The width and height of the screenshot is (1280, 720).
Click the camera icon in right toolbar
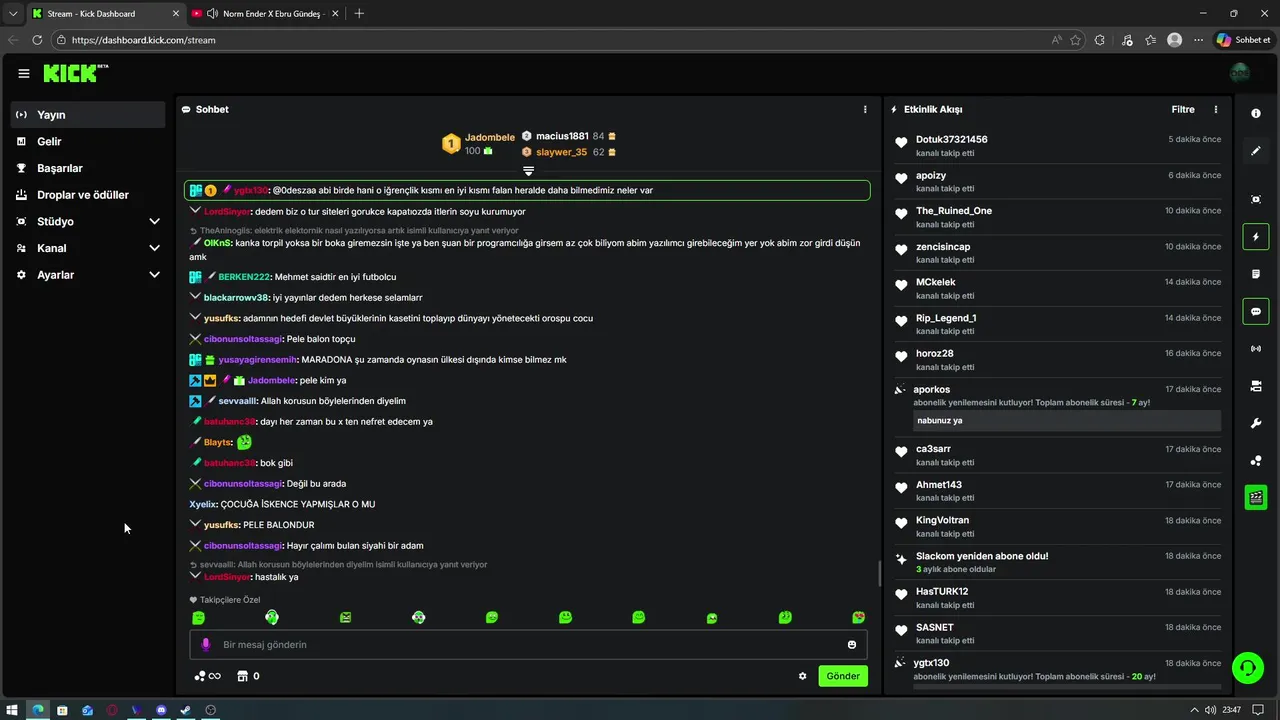point(1256,386)
